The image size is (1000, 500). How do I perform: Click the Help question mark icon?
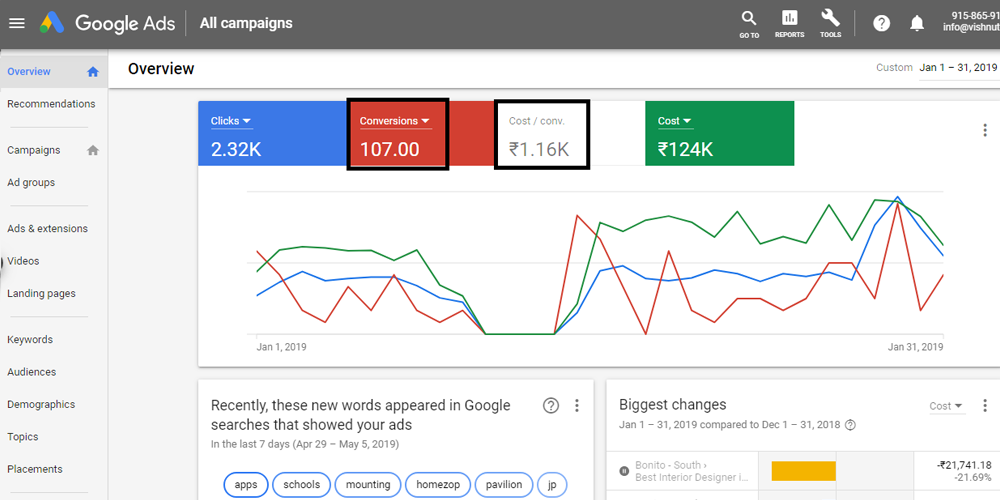(881, 23)
